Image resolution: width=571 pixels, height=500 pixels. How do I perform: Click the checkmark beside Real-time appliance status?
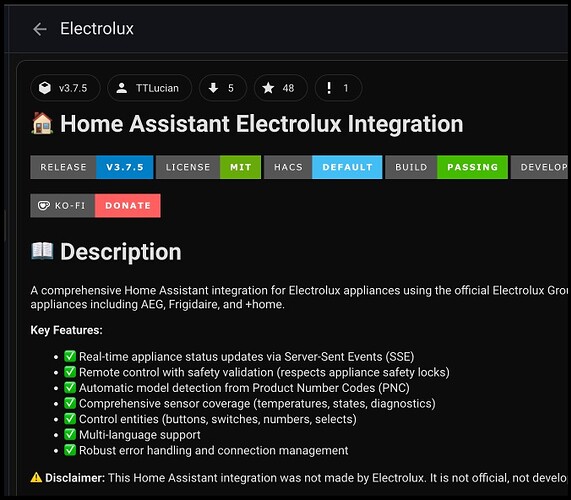(70, 356)
